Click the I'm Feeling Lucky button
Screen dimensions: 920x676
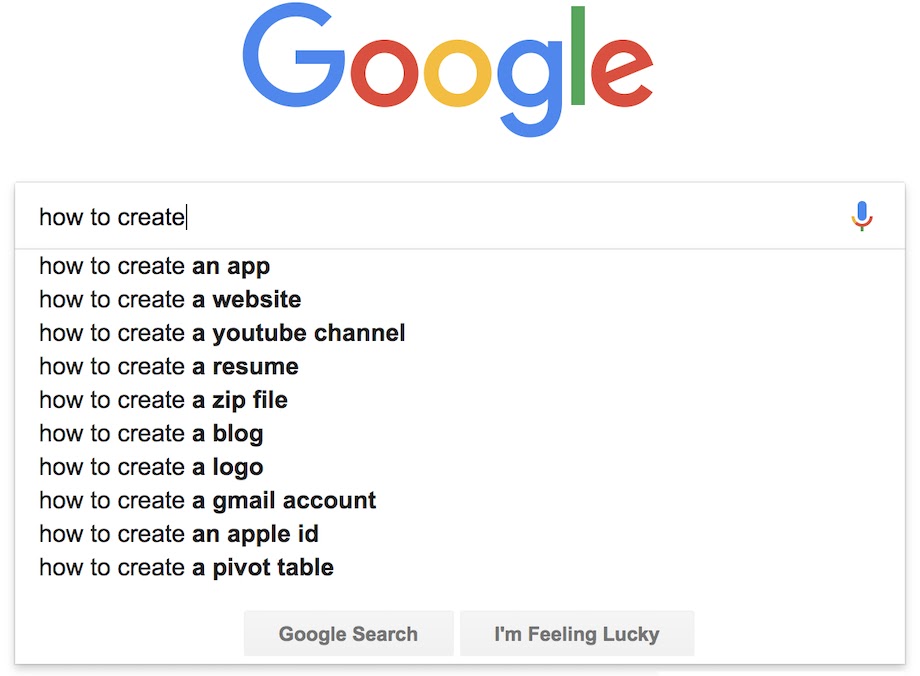coord(576,634)
